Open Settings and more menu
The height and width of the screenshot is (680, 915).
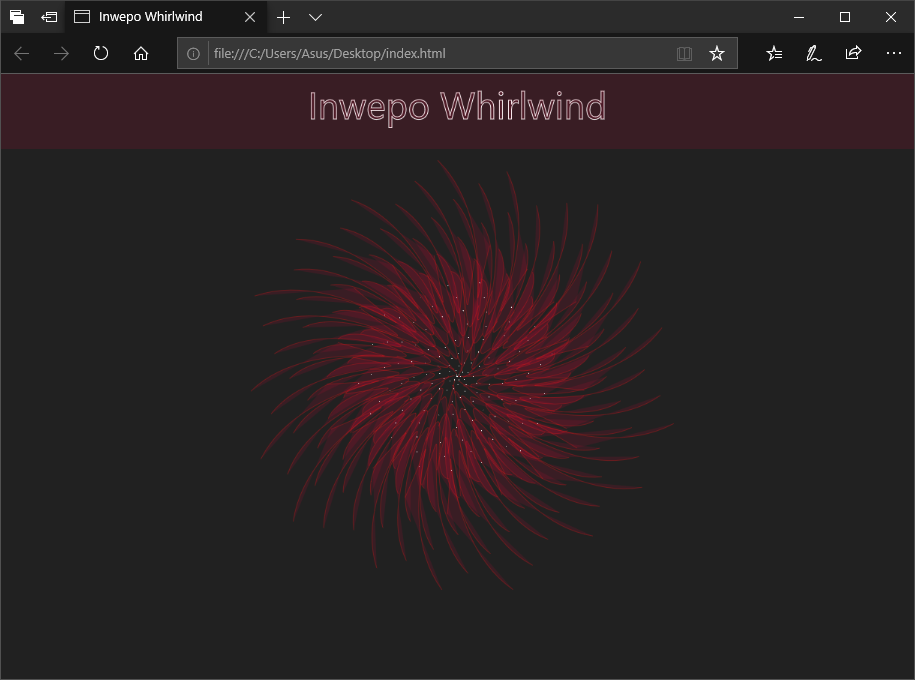tap(893, 53)
